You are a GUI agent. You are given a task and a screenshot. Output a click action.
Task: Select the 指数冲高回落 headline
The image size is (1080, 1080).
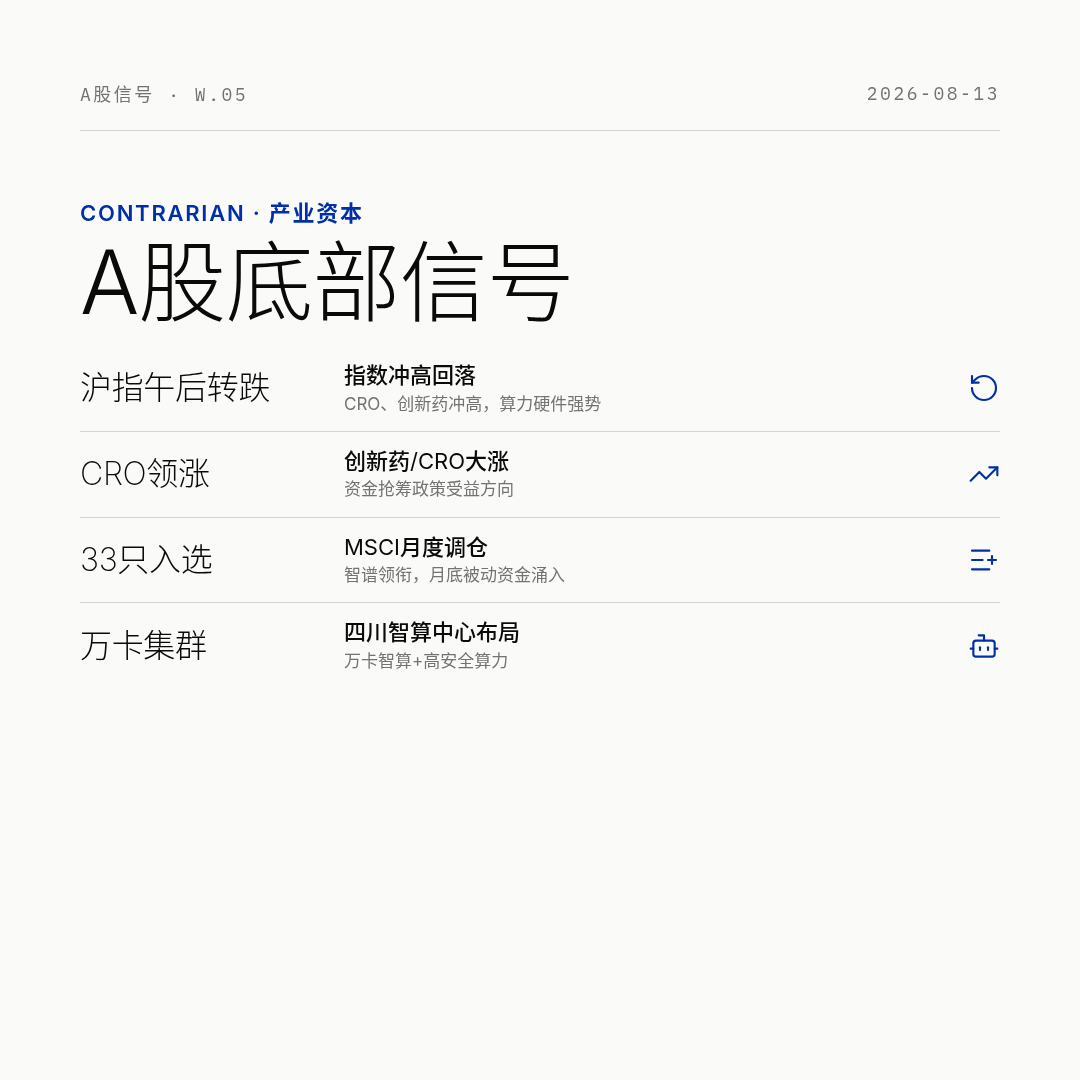click(410, 375)
